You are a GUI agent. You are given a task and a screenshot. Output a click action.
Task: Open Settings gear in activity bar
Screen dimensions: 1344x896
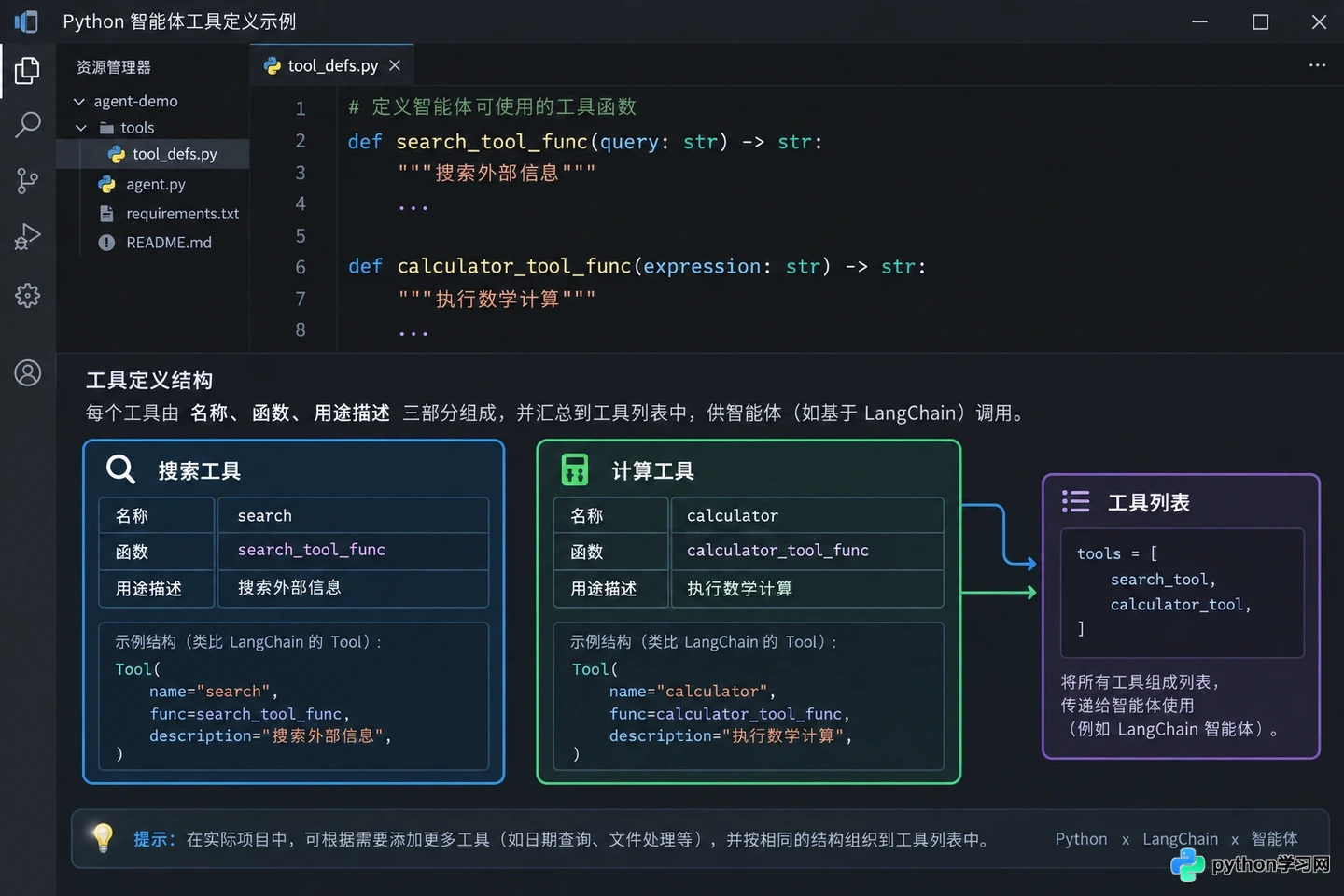tap(28, 296)
